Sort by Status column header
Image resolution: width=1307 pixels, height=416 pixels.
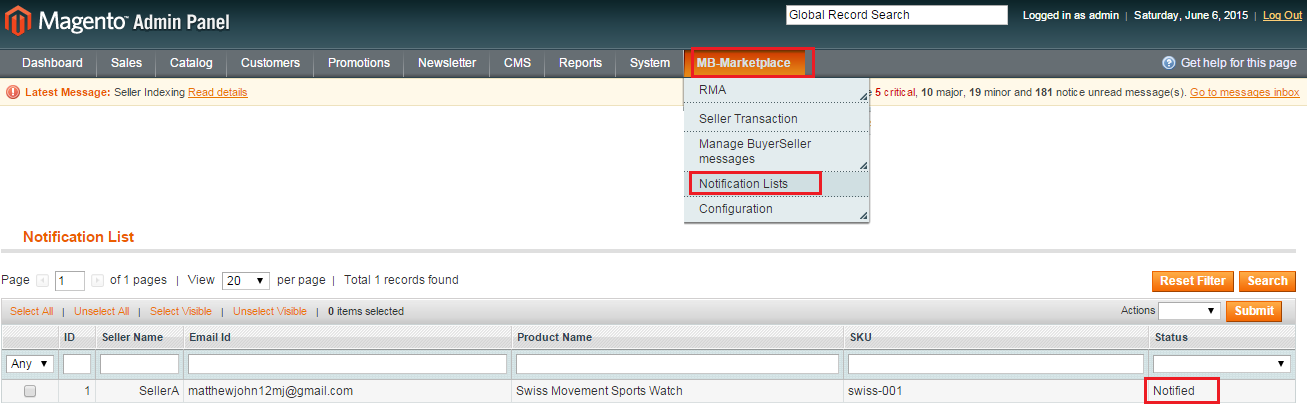(1171, 338)
